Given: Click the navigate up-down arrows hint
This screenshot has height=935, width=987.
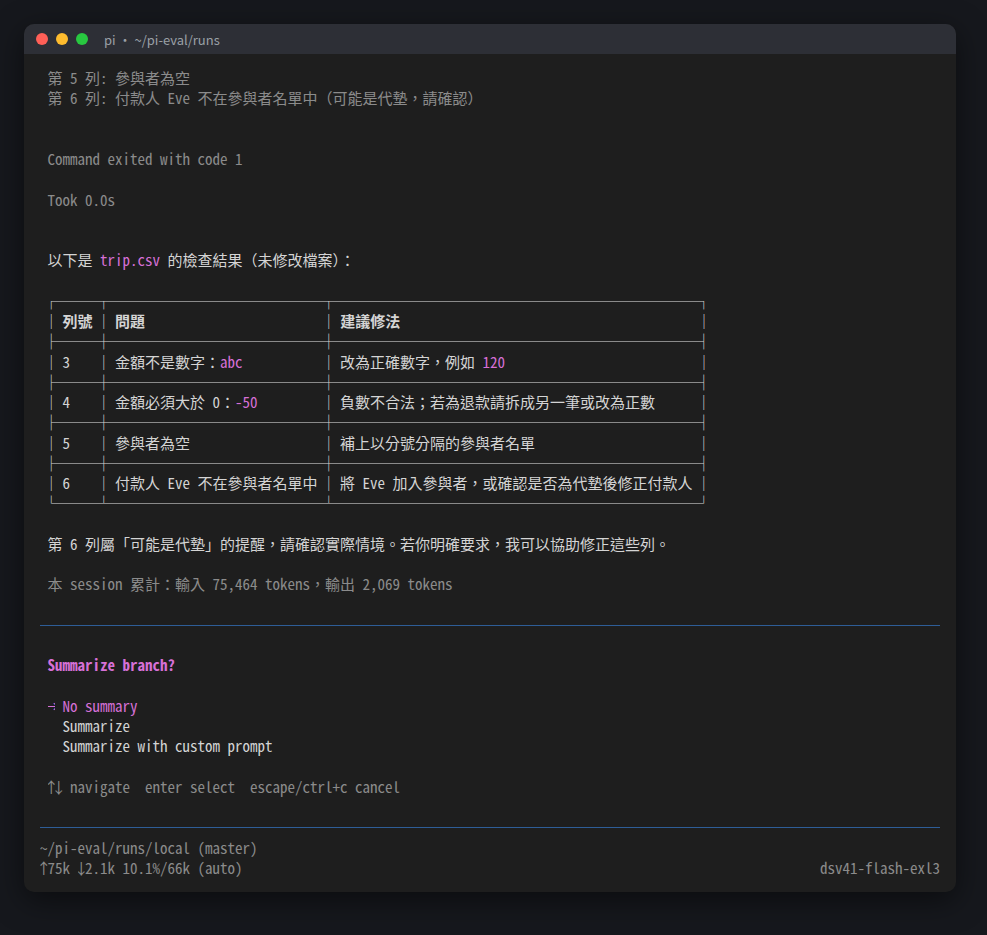Looking at the screenshot, I should click(x=55, y=788).
